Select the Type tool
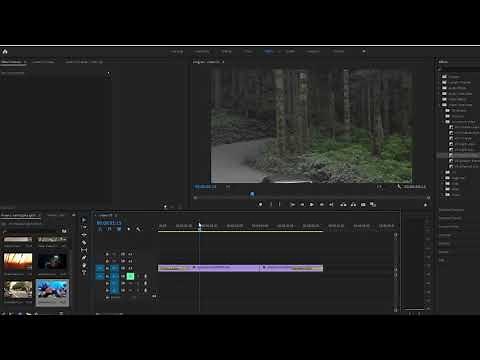This screenshot has height=360, width=480. (x=84, y=273)
